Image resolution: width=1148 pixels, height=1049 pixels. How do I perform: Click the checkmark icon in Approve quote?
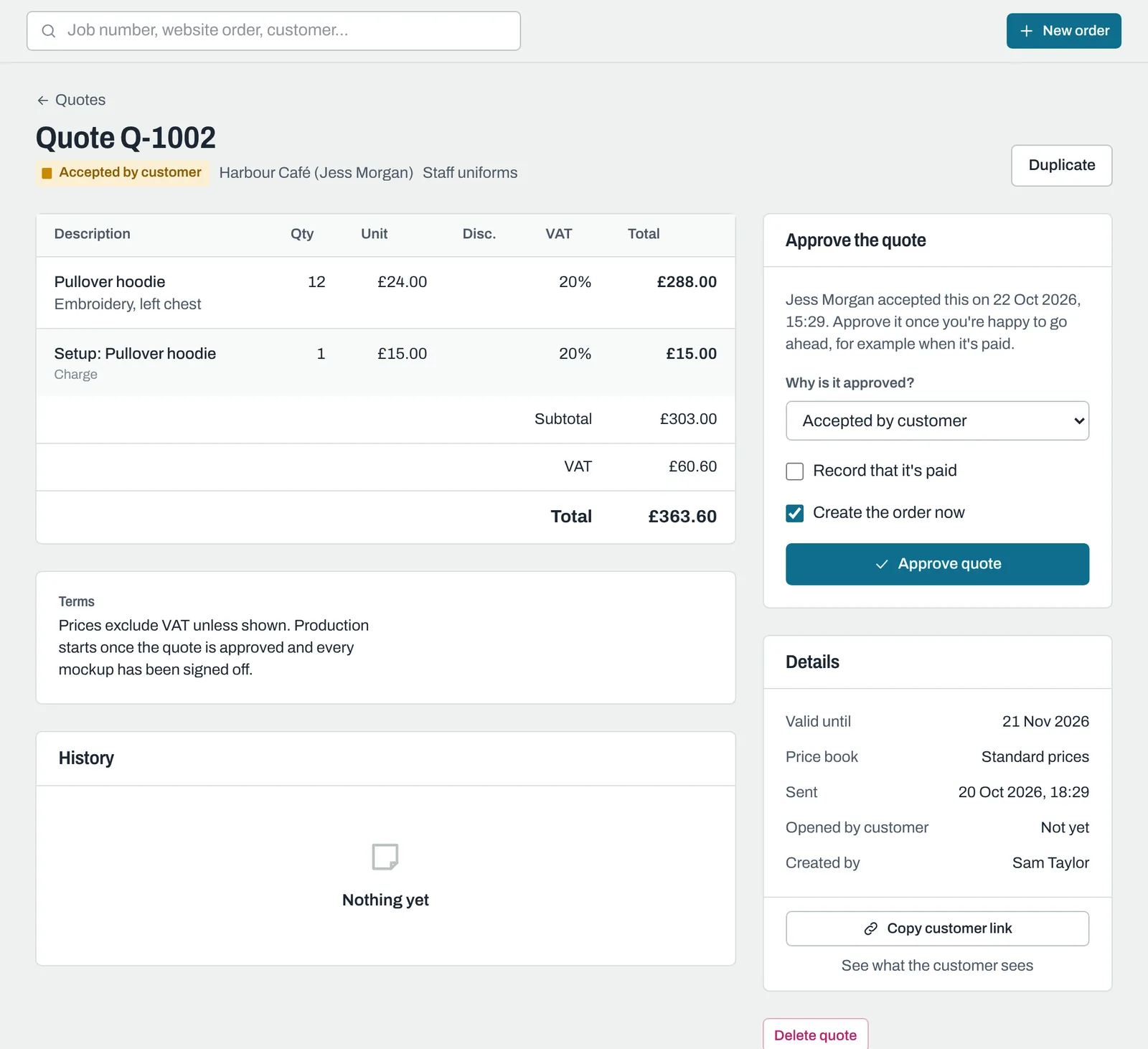(882, 564)
